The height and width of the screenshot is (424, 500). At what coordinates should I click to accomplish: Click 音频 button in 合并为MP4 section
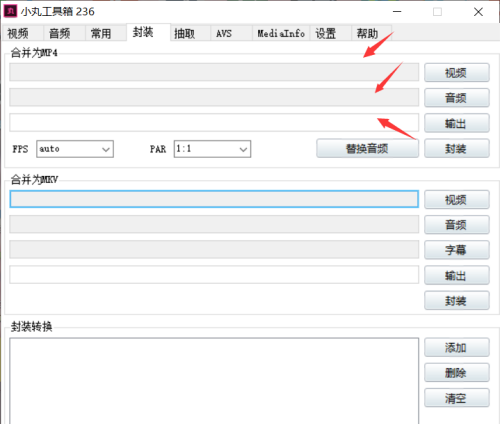(457, 98)
